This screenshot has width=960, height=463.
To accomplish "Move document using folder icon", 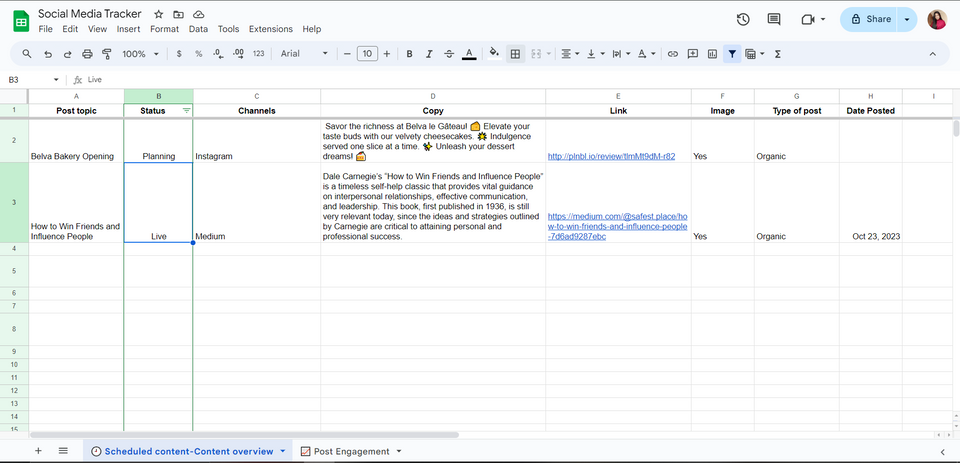I will 178,14.
